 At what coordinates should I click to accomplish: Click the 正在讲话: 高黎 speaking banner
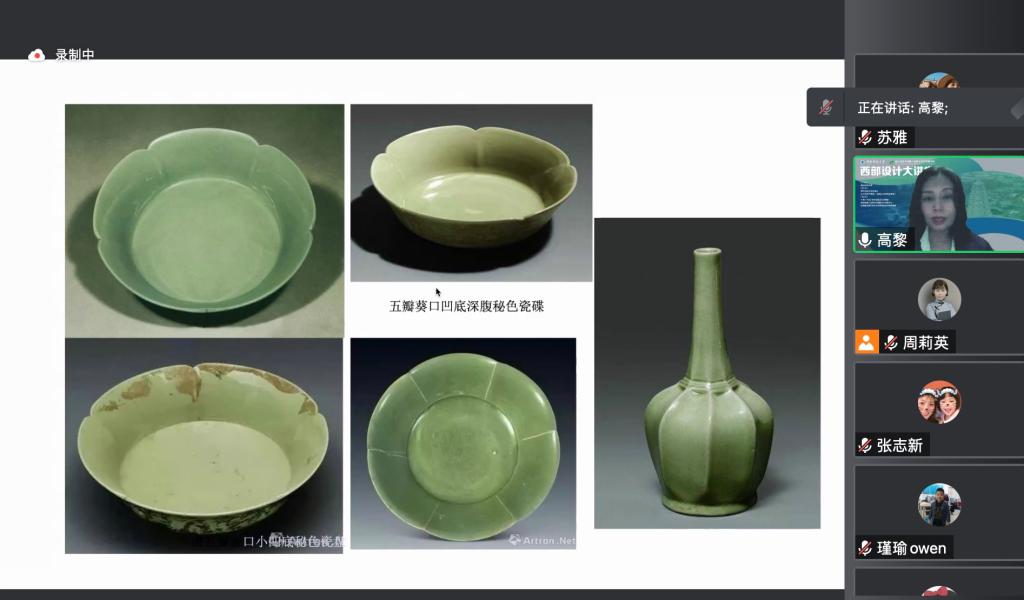coord(915,107)
